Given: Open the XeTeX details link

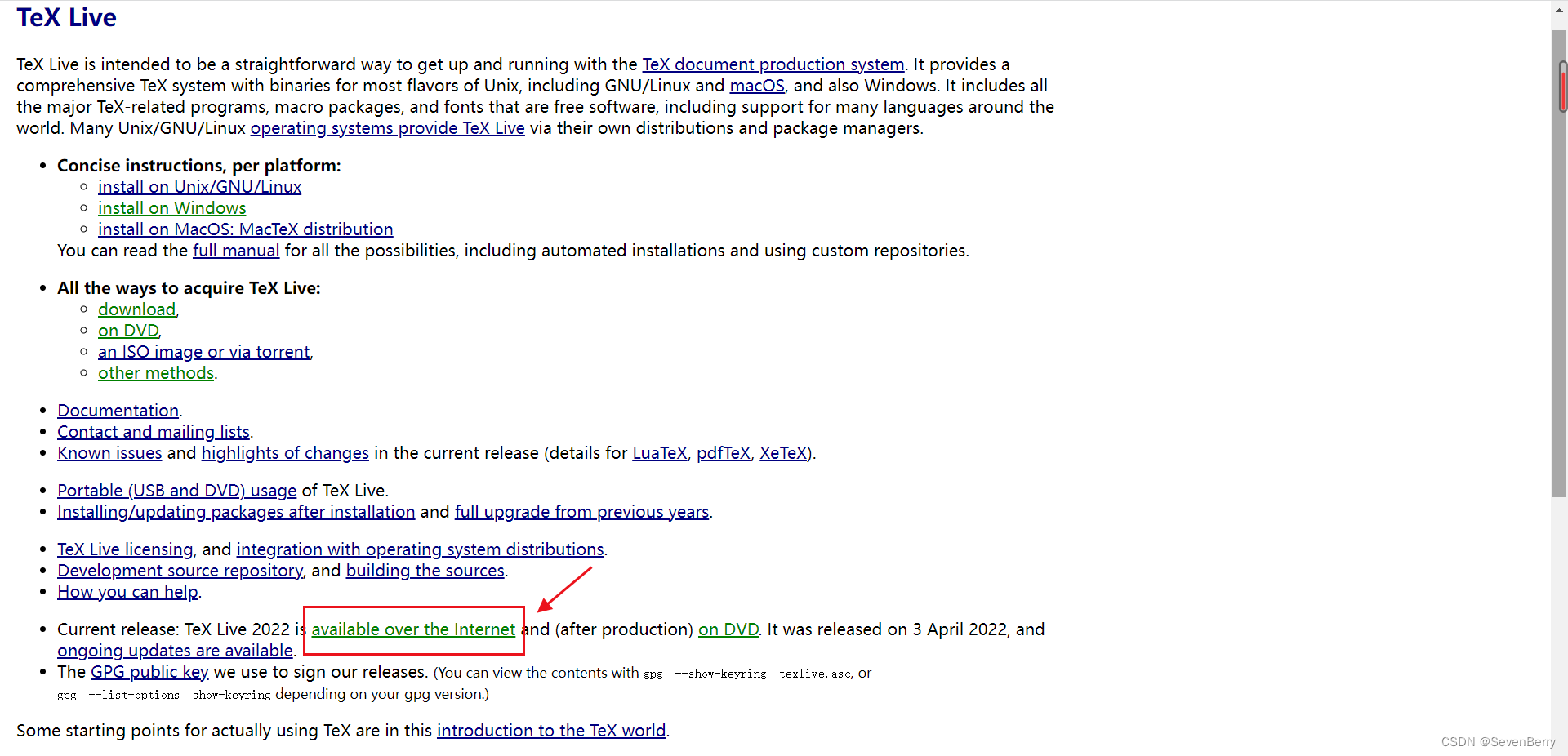Looking at the screenshot, I should click(783, 453).
